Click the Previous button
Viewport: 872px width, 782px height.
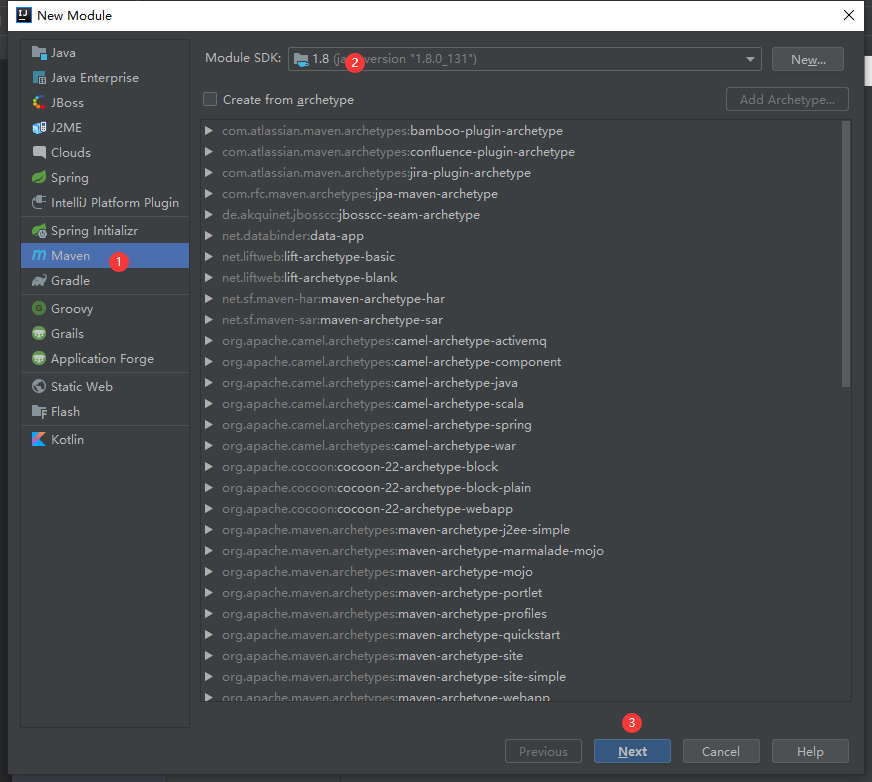point(543,751)
